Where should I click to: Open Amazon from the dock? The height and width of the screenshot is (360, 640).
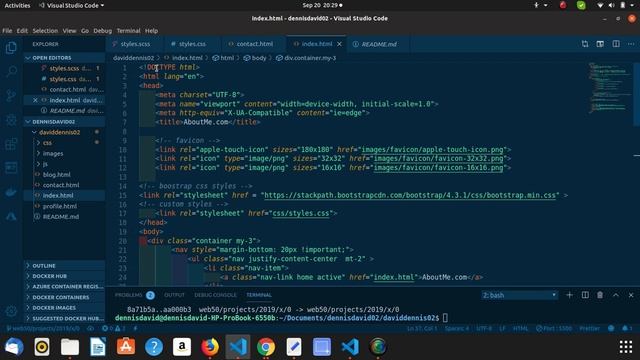coord(182,347)
